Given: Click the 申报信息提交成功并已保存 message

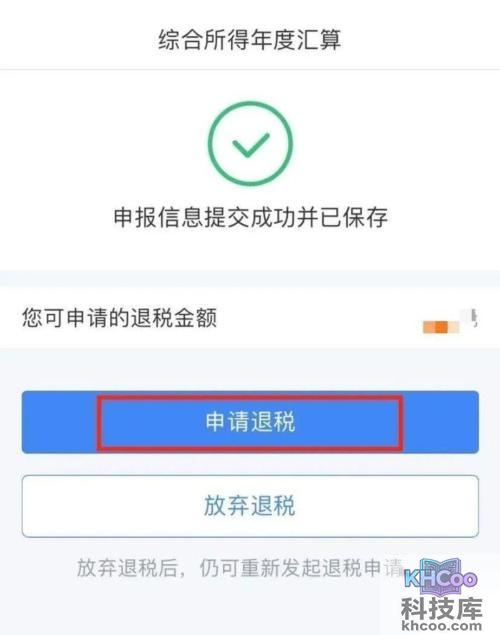Looking at the screenshot, I should tap(250, 217).
